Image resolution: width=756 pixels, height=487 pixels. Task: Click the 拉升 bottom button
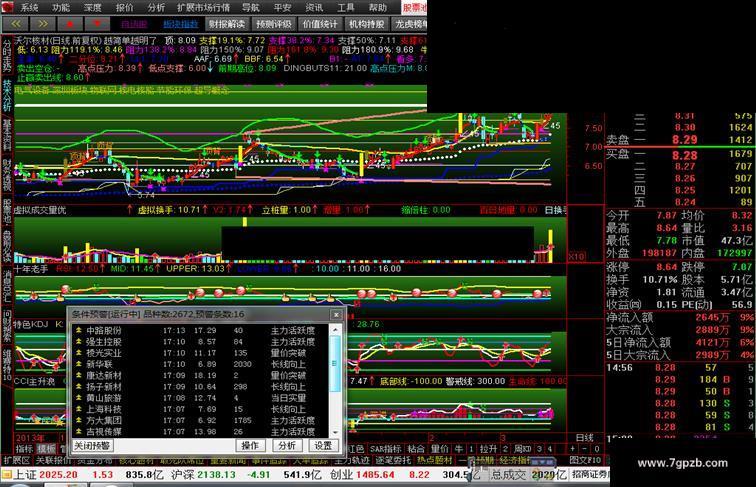click(x=488, y=449)
